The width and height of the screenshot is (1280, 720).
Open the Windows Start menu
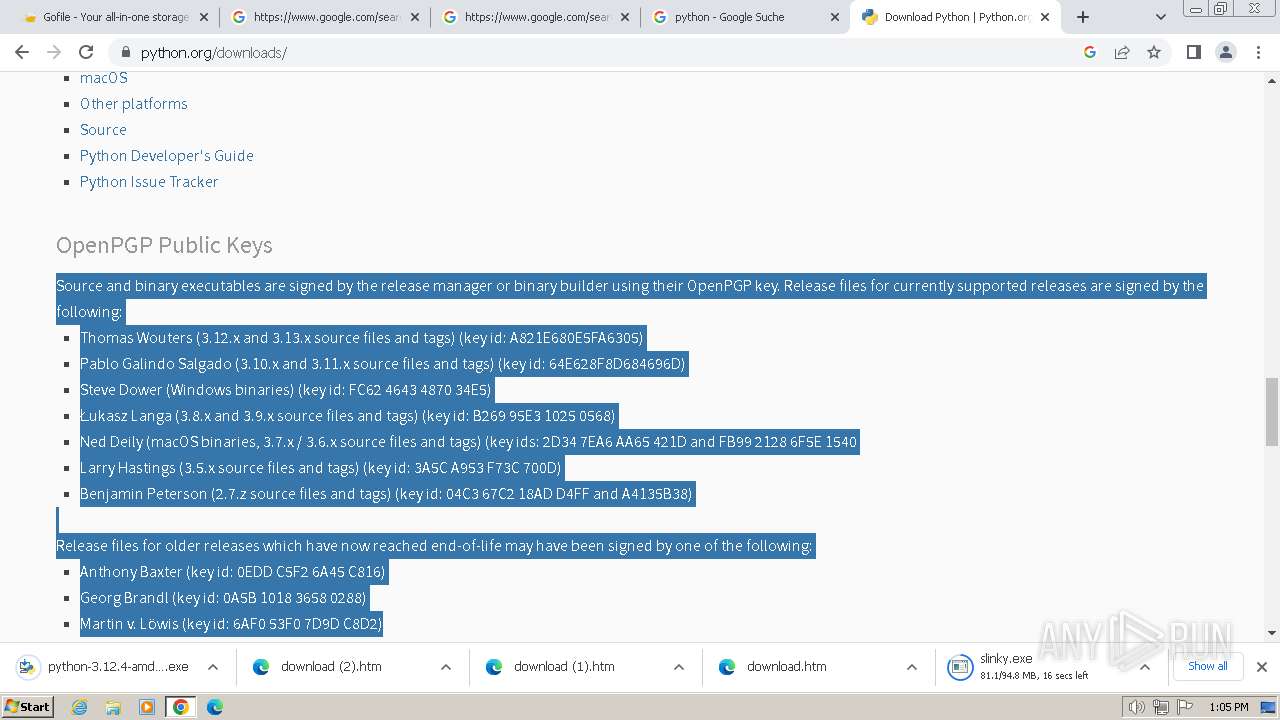coord(28,707)
